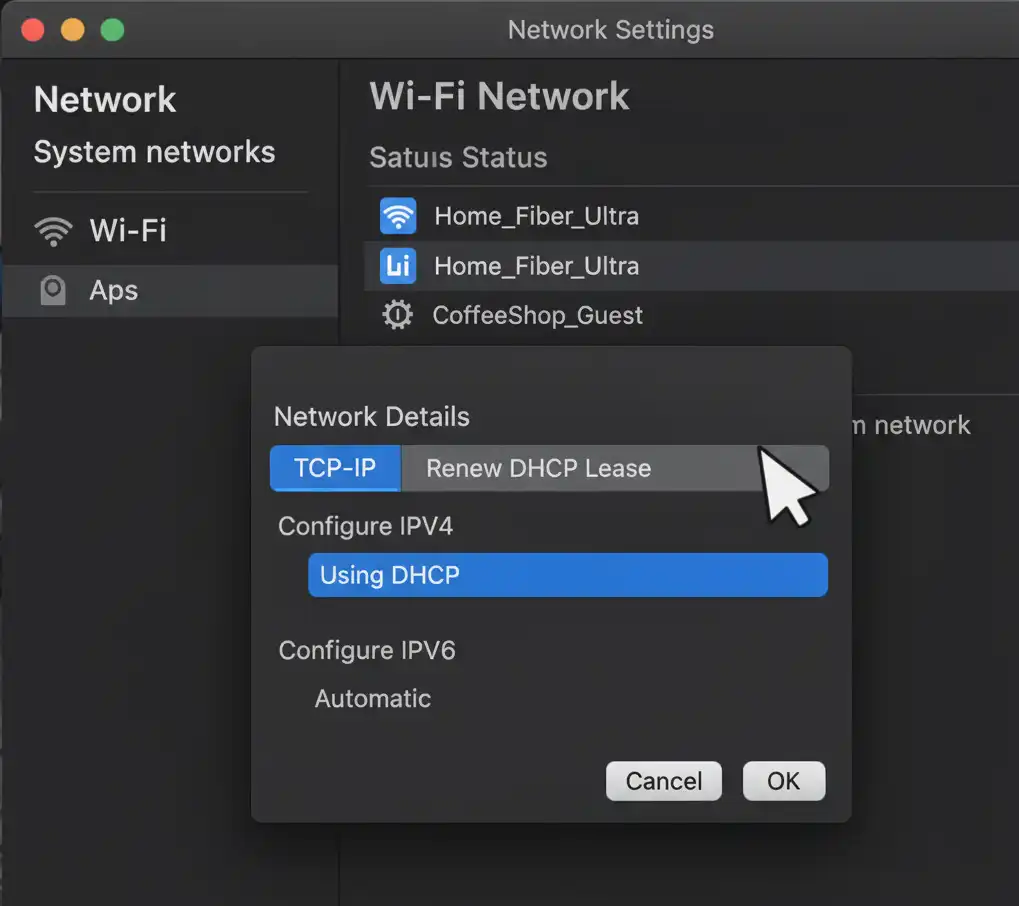Click the gear icon next to CoffeeShop_Guest
The width and height of the screenshot is (1019, 906).
point(398,316)
